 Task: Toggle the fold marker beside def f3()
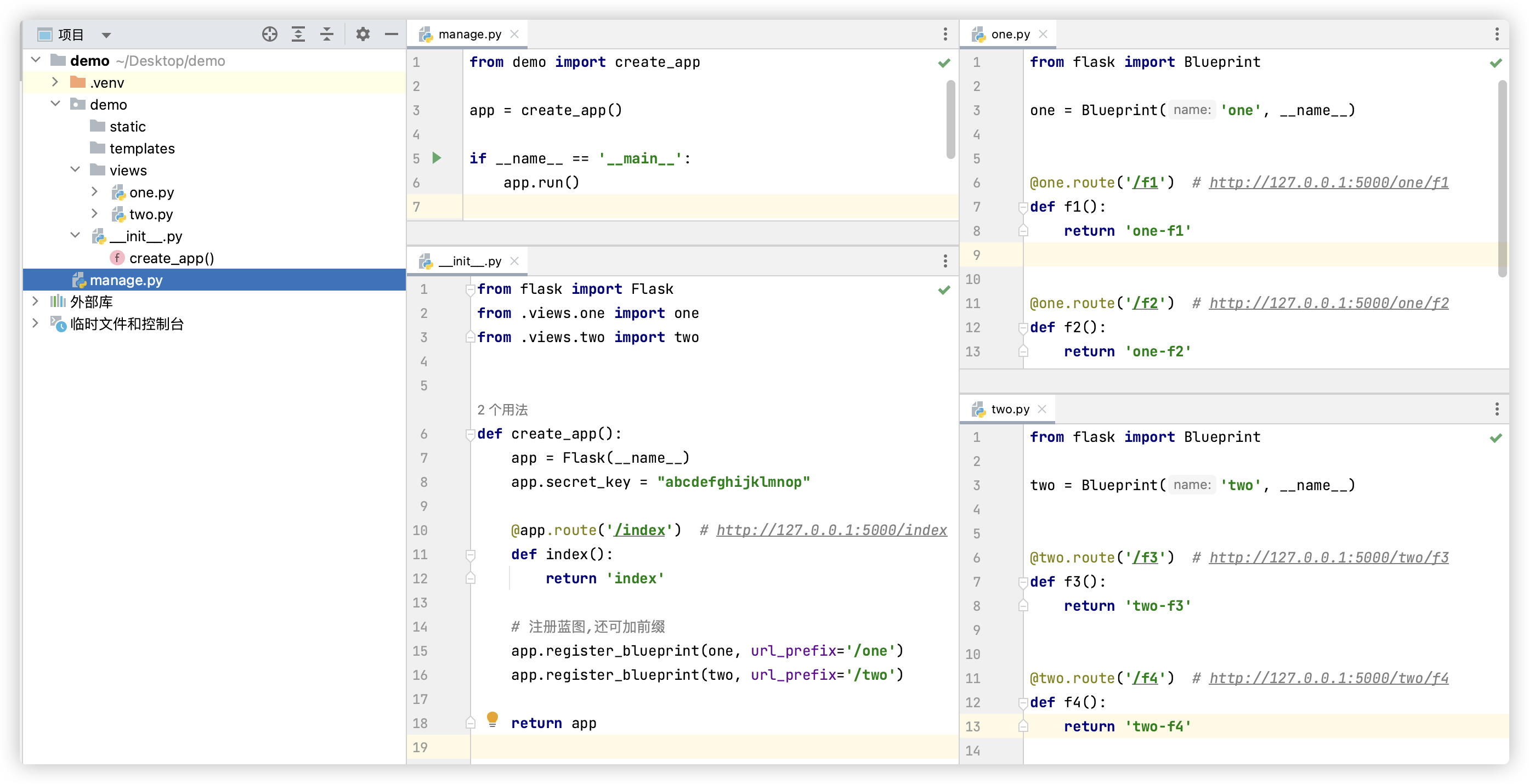click(1023, 582)
